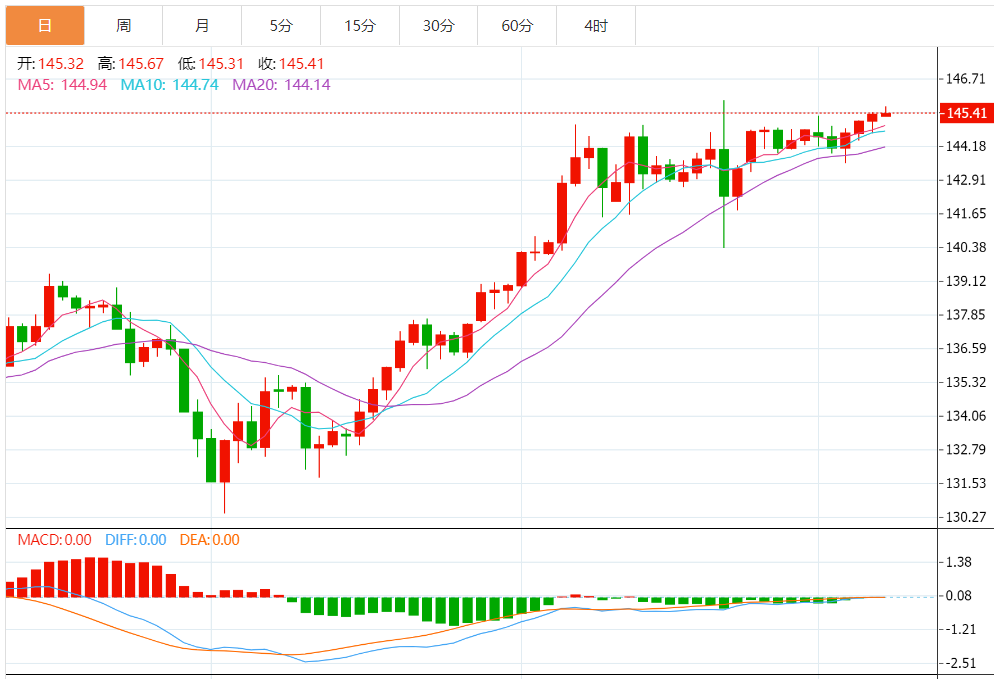Click the DEA:0.00 indicator label

pyautogui.click(x=209, y=540)
